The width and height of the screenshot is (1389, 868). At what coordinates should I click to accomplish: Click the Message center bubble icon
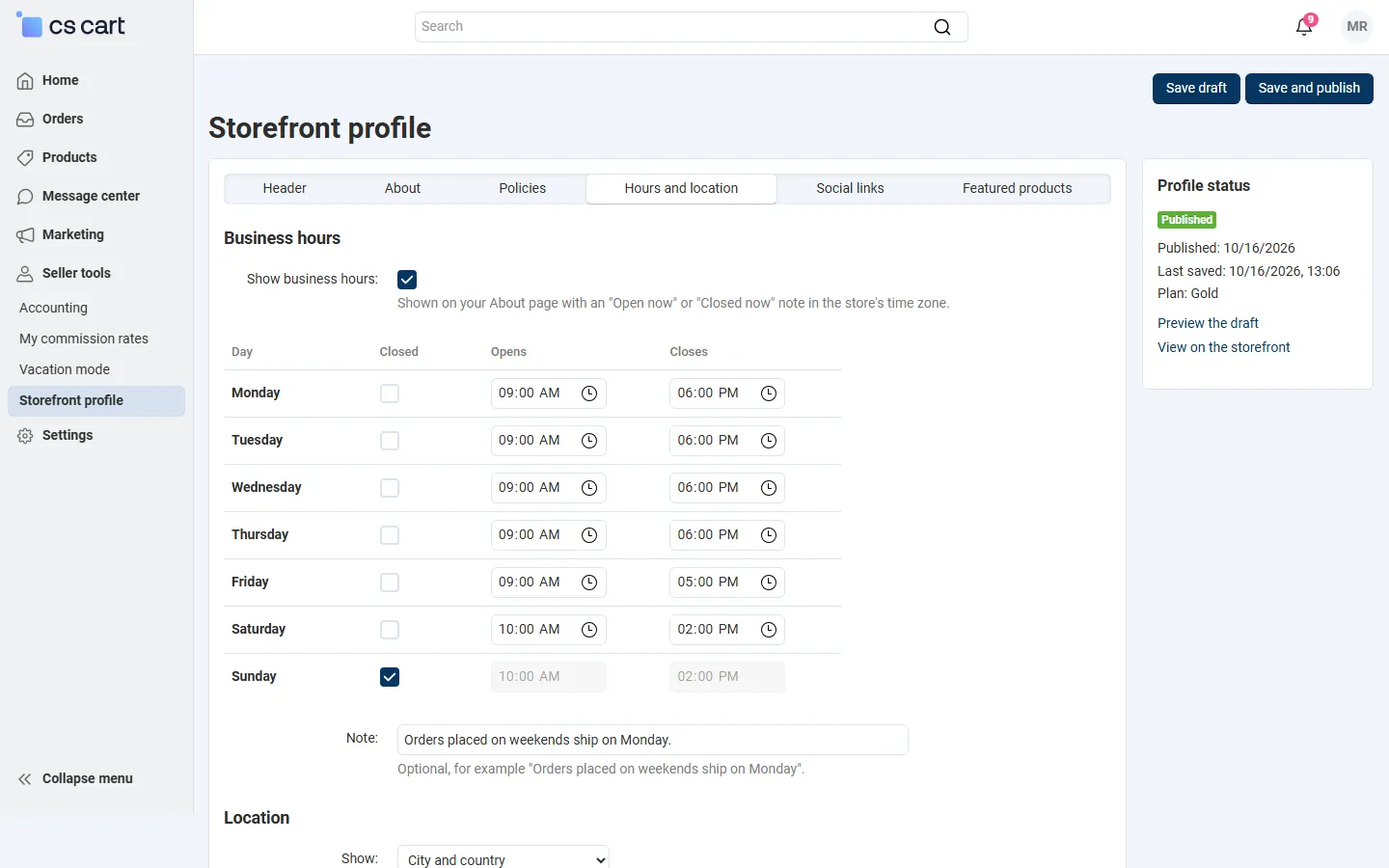(25, 197)
